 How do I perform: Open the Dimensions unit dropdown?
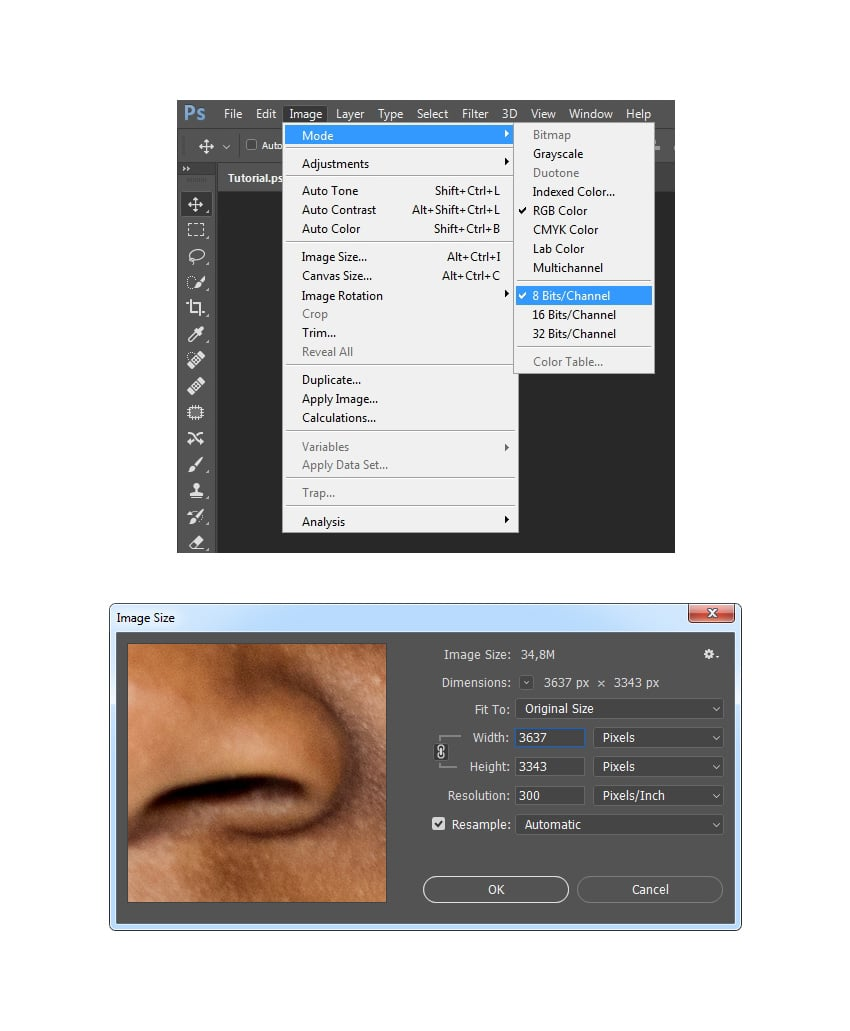pos(527,683)
